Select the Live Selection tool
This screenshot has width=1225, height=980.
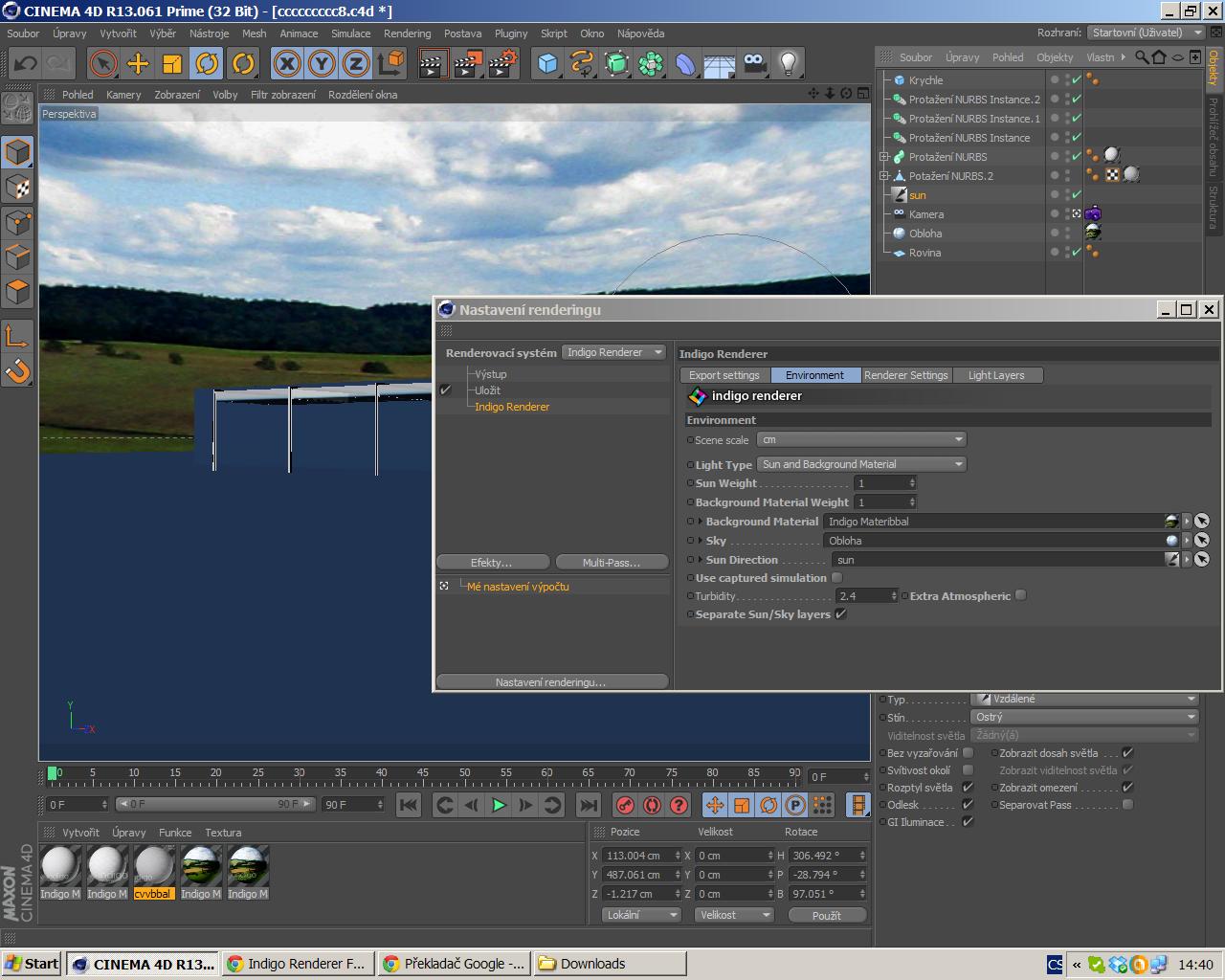click(x=102, y=64)
